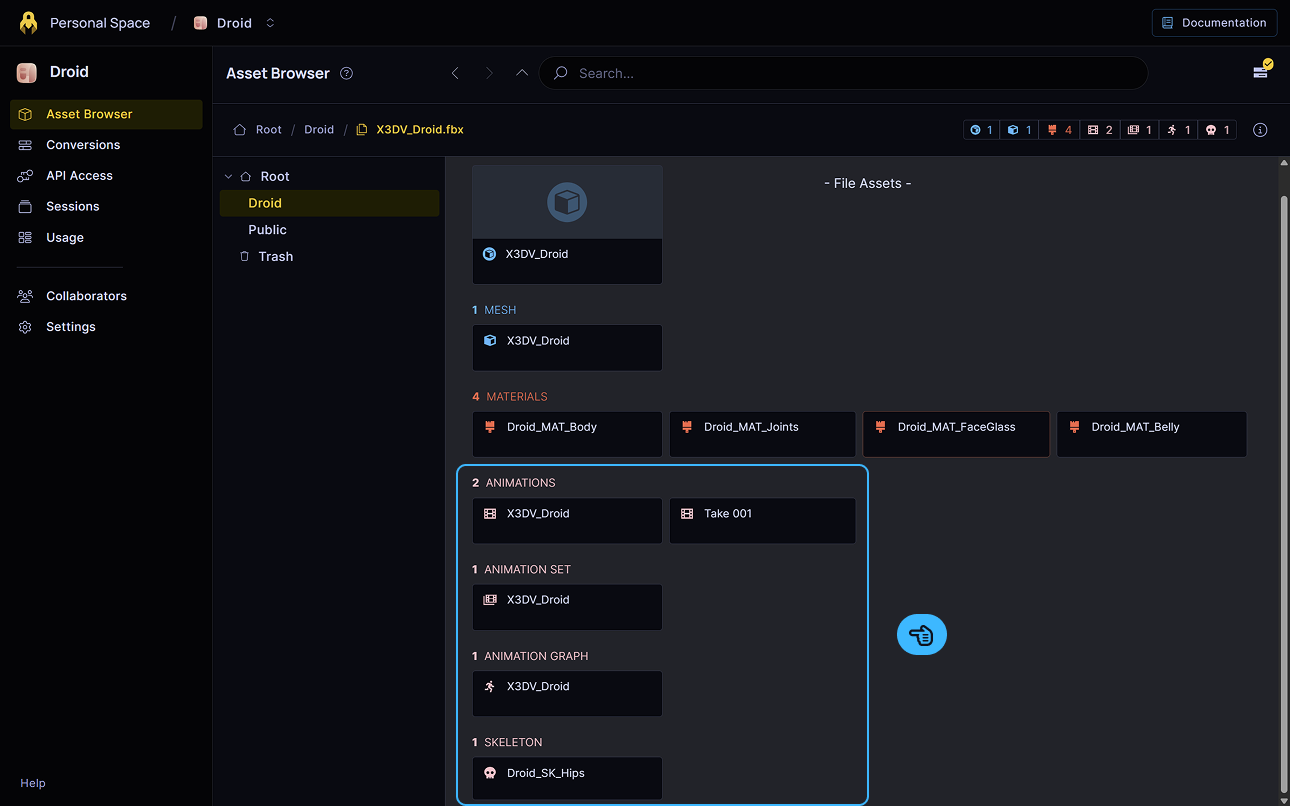
Task: Open Collaborators from the sidebar
Action: pyautogui.click(x=86, y=296)
